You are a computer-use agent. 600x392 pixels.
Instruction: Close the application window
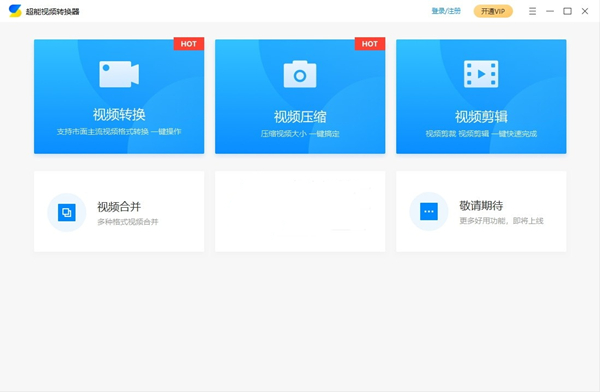[x=585, y=11]
